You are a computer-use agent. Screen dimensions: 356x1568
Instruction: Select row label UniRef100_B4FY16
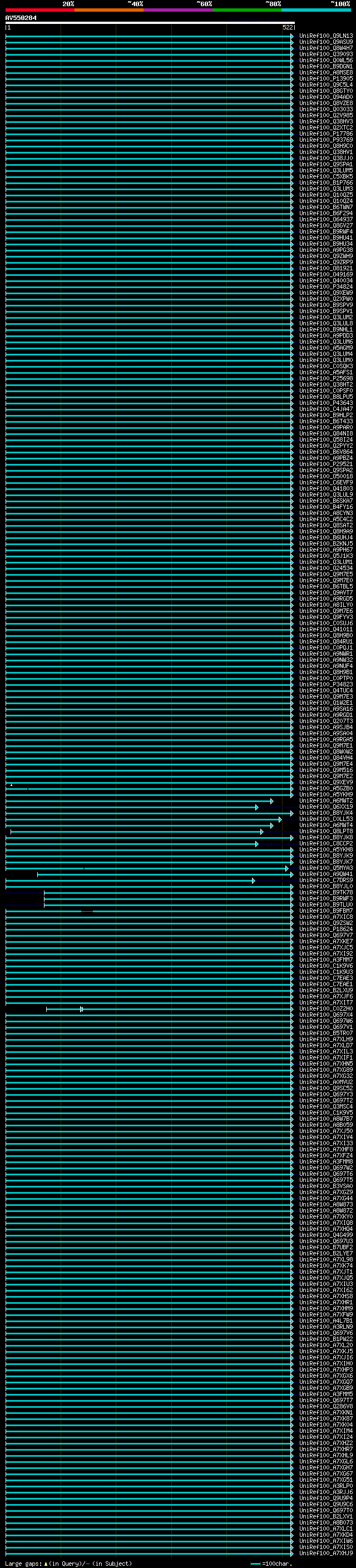pos(325,507)
